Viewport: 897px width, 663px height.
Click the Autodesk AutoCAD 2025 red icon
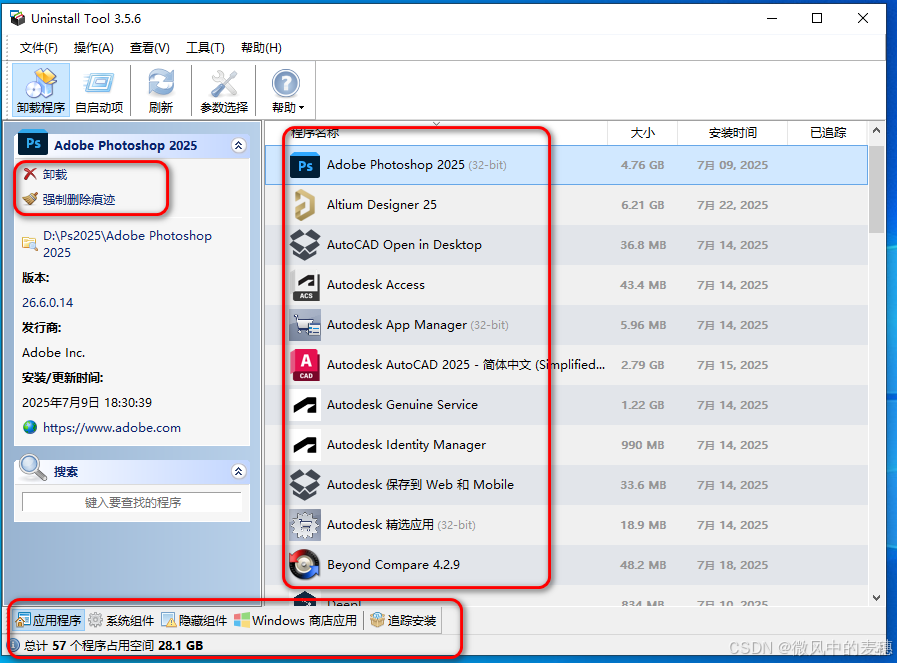(x=305, y=365)
